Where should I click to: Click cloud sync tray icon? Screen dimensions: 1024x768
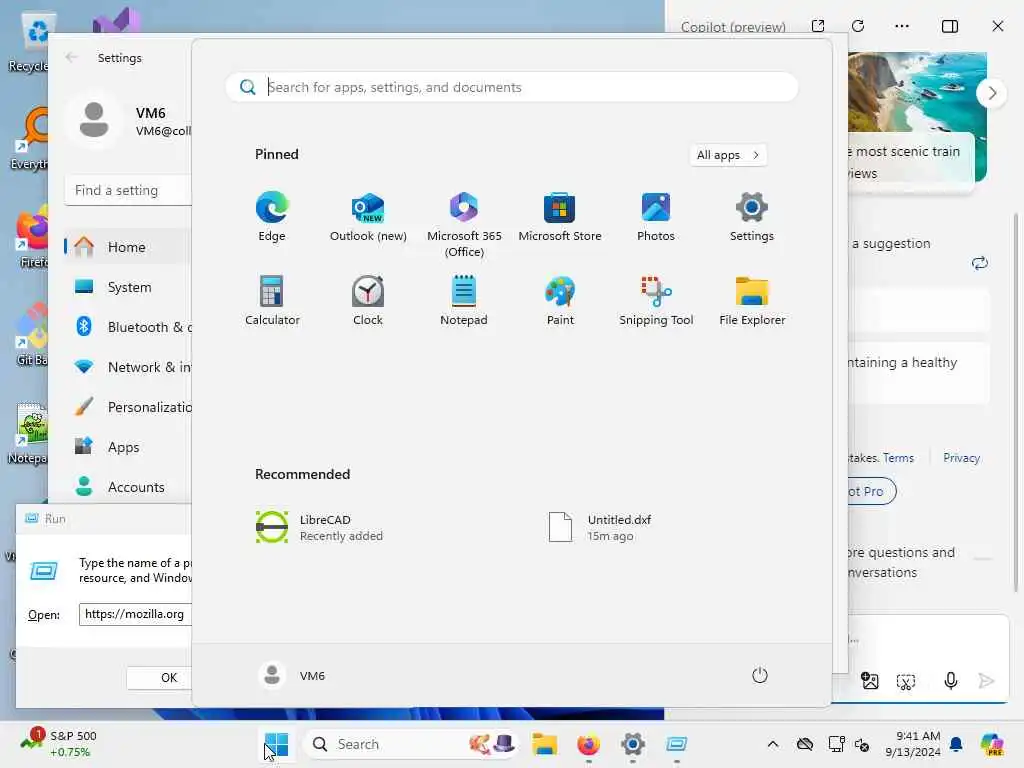(805, 744)
